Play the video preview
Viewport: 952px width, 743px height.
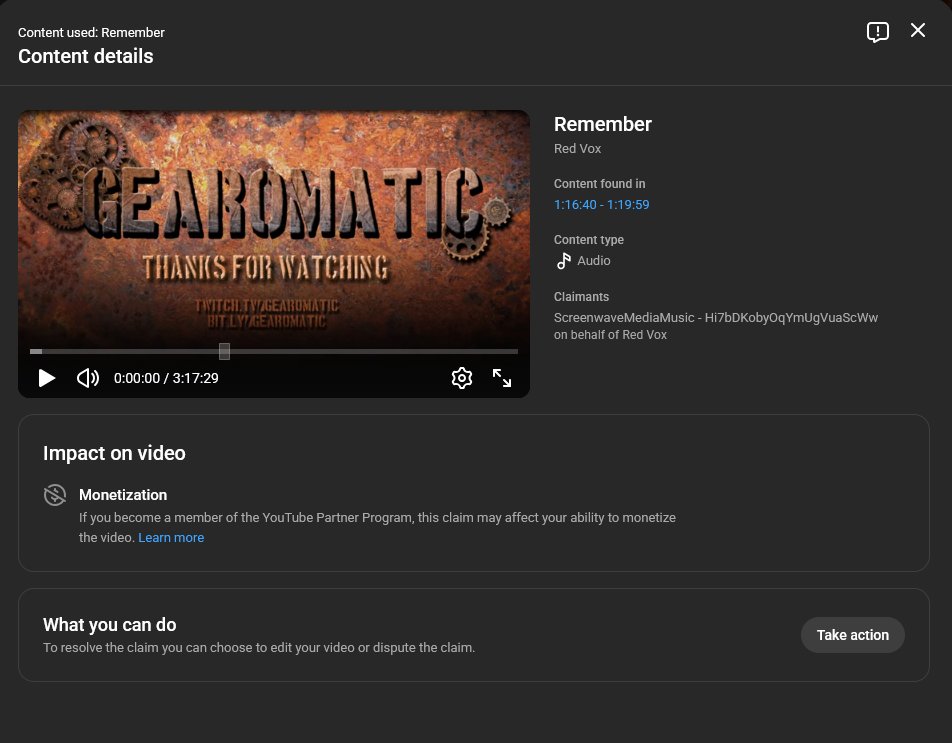tap(47, 378)
